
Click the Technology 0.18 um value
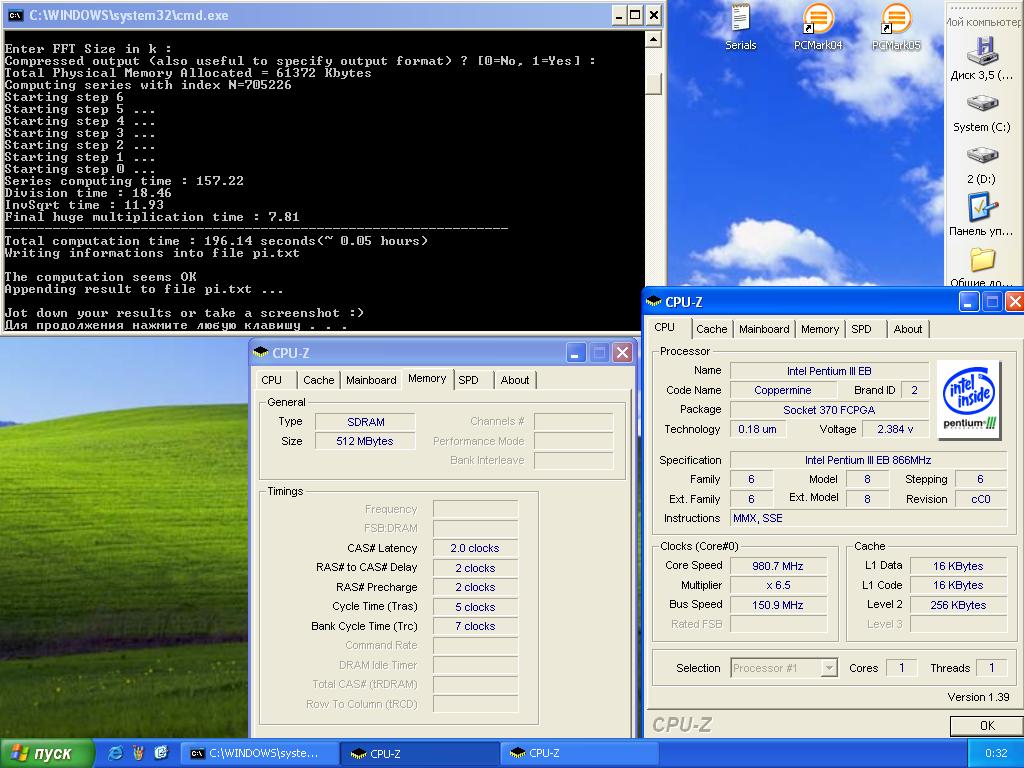click(x=758, y=429)
